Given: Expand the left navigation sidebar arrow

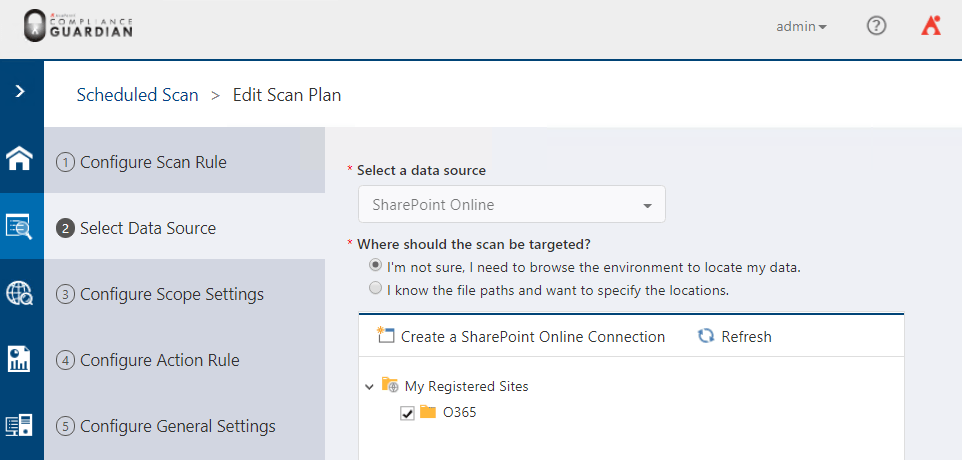Looking at the screenshot, I should click(x=20, y=91).
